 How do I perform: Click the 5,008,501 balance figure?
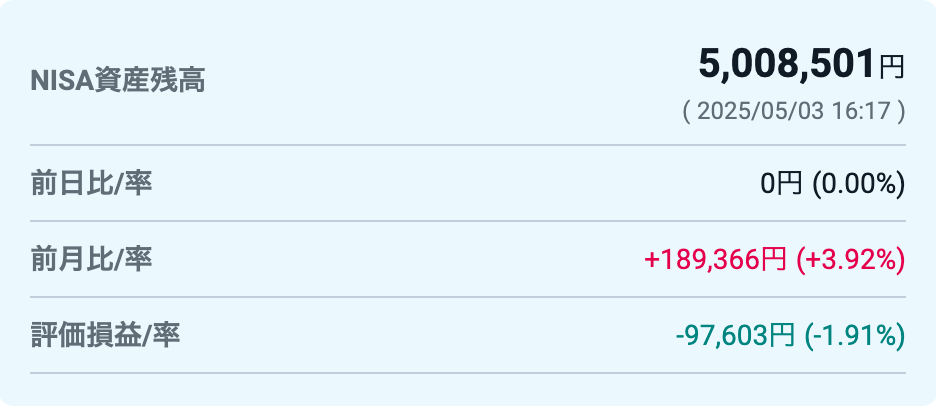pos(787,65)
